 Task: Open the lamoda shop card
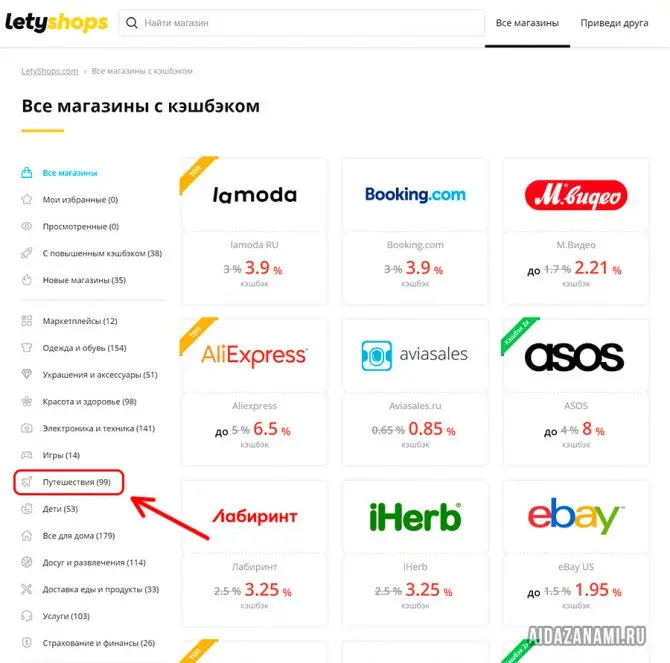(x=255, y=231)
